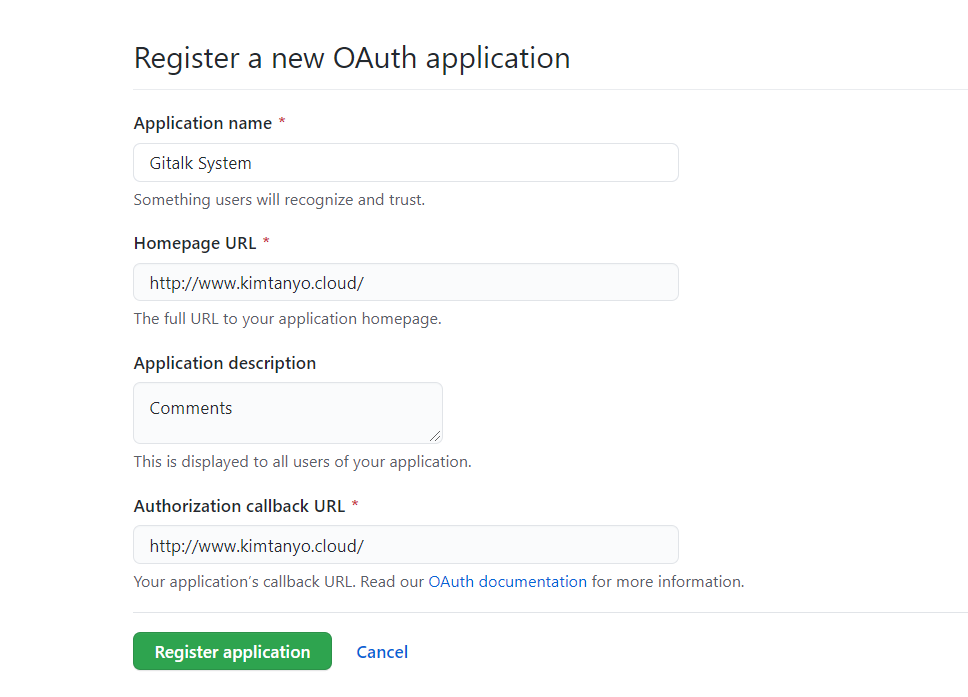The width and height of the screenshot is (968, 697).
Task: Click 'Something users will recognize and trust.' hint
Action: tap(279, 200)
